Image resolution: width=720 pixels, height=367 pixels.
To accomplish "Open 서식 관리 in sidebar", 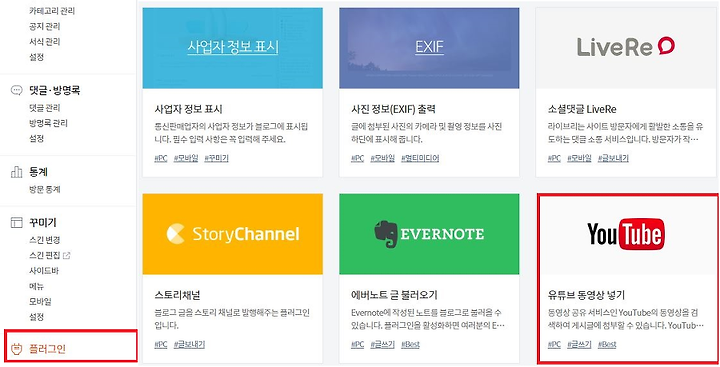I will pos(44,42).
